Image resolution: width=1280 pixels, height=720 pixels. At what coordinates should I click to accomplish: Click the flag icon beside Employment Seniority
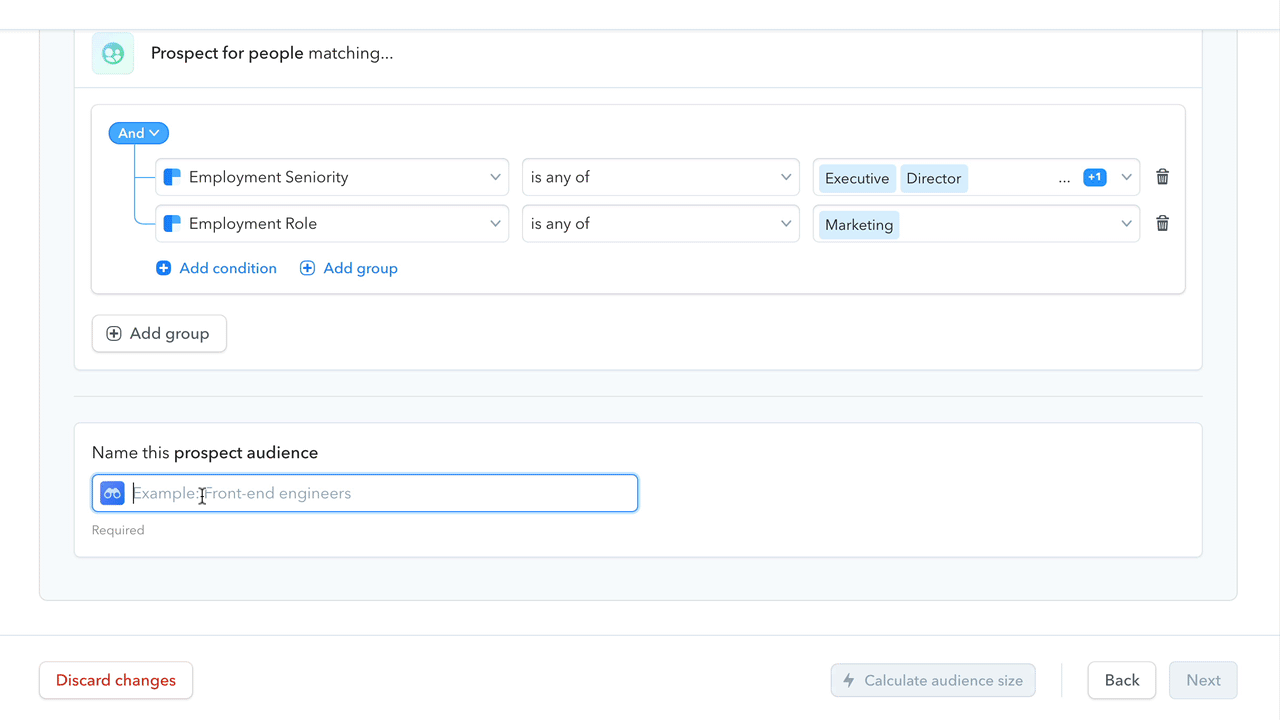coord(171,176)
